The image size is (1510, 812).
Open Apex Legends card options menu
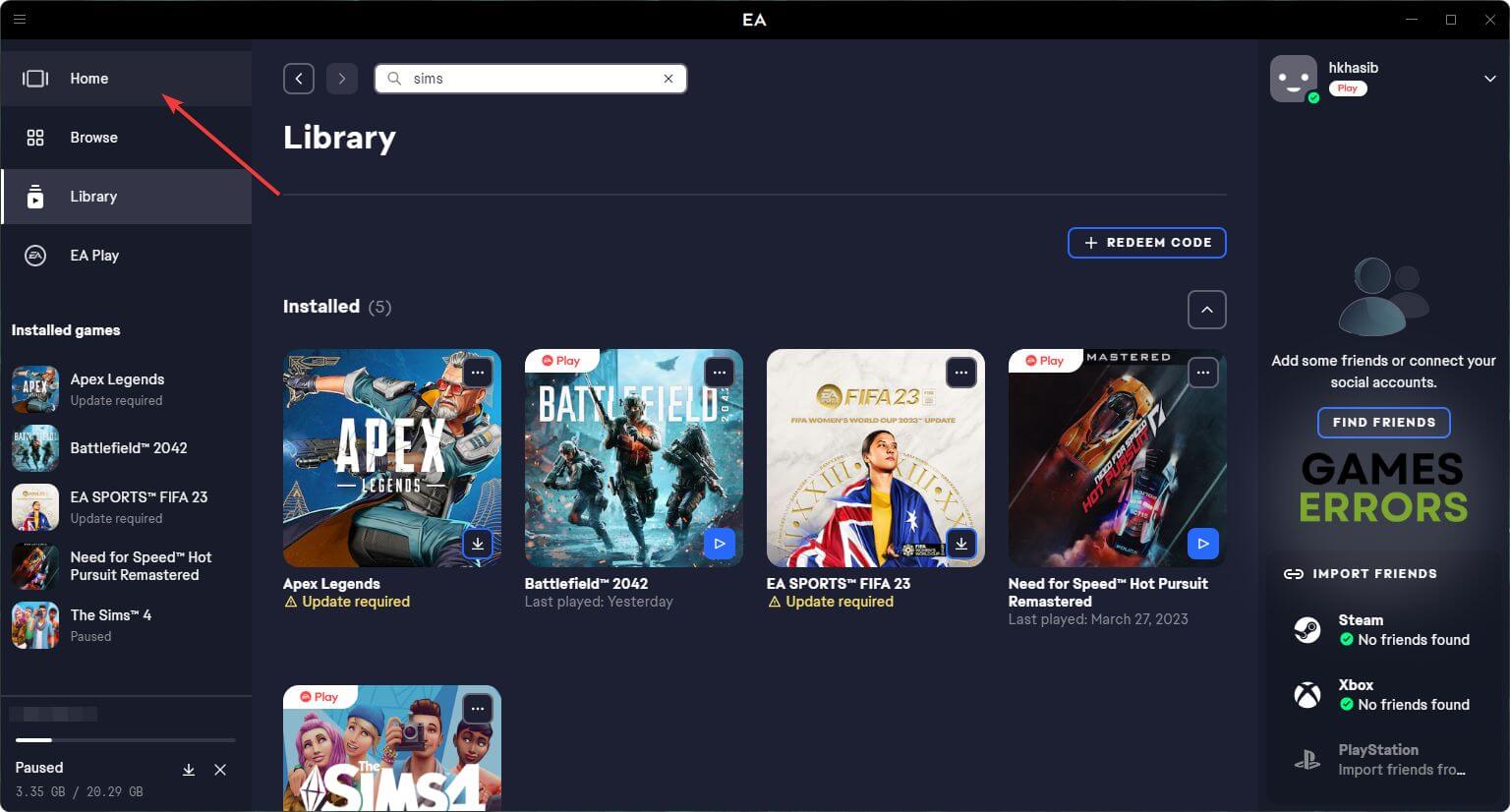478,373
